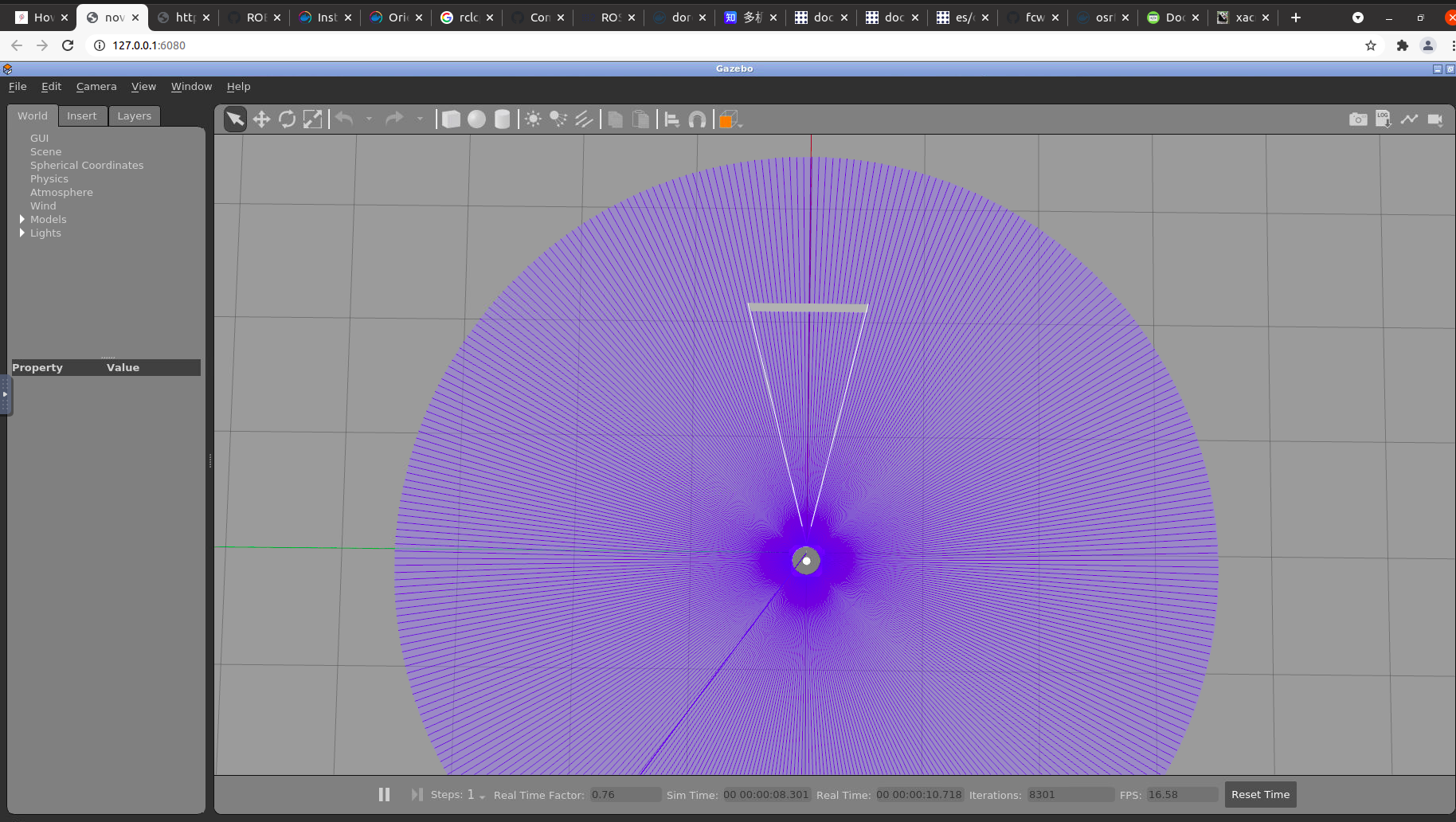
Task: Add a point light
Action: click(x=533, y=119)
